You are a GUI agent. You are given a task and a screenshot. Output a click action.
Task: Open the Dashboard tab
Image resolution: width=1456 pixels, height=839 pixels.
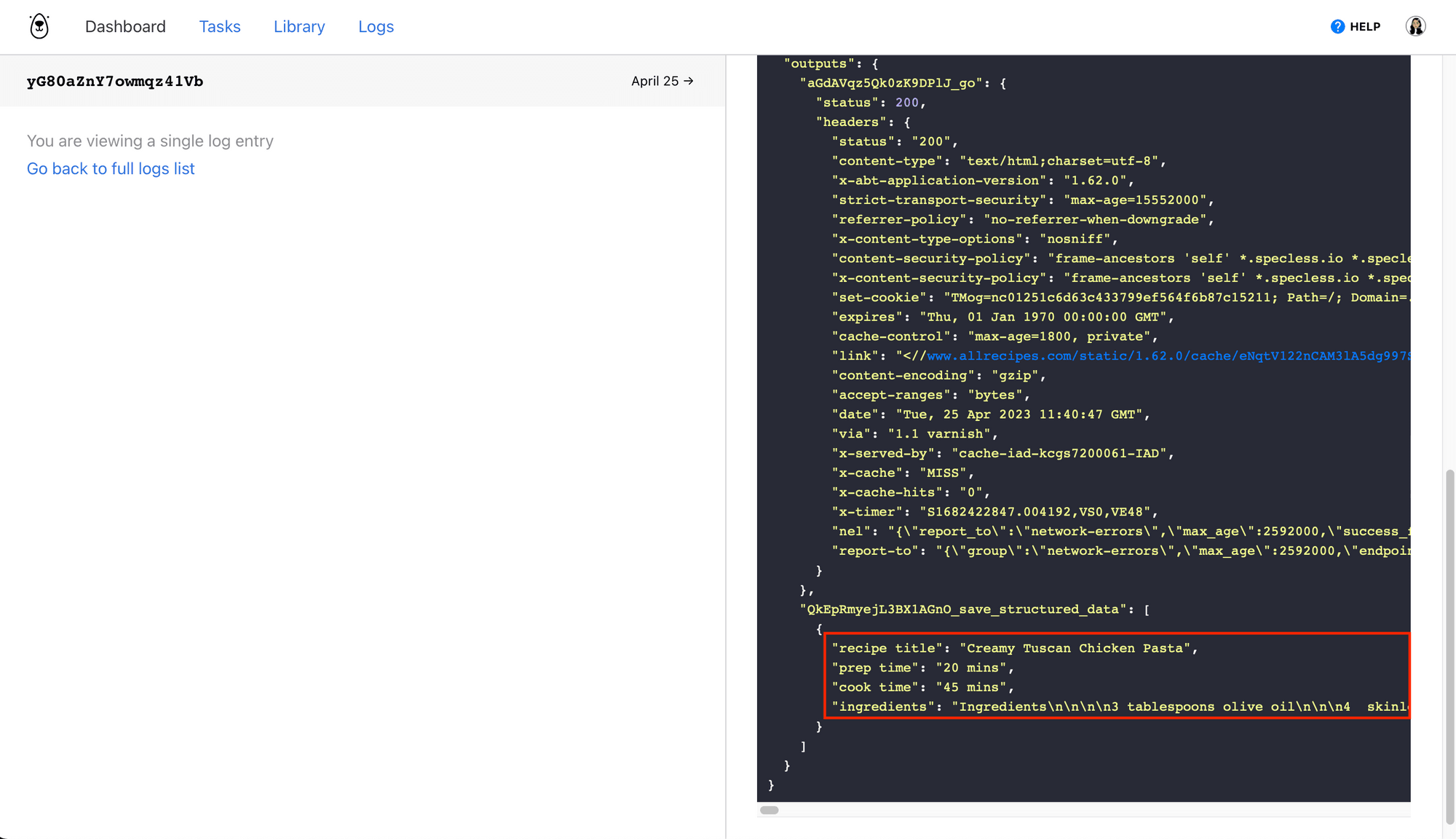coord(125,27)
